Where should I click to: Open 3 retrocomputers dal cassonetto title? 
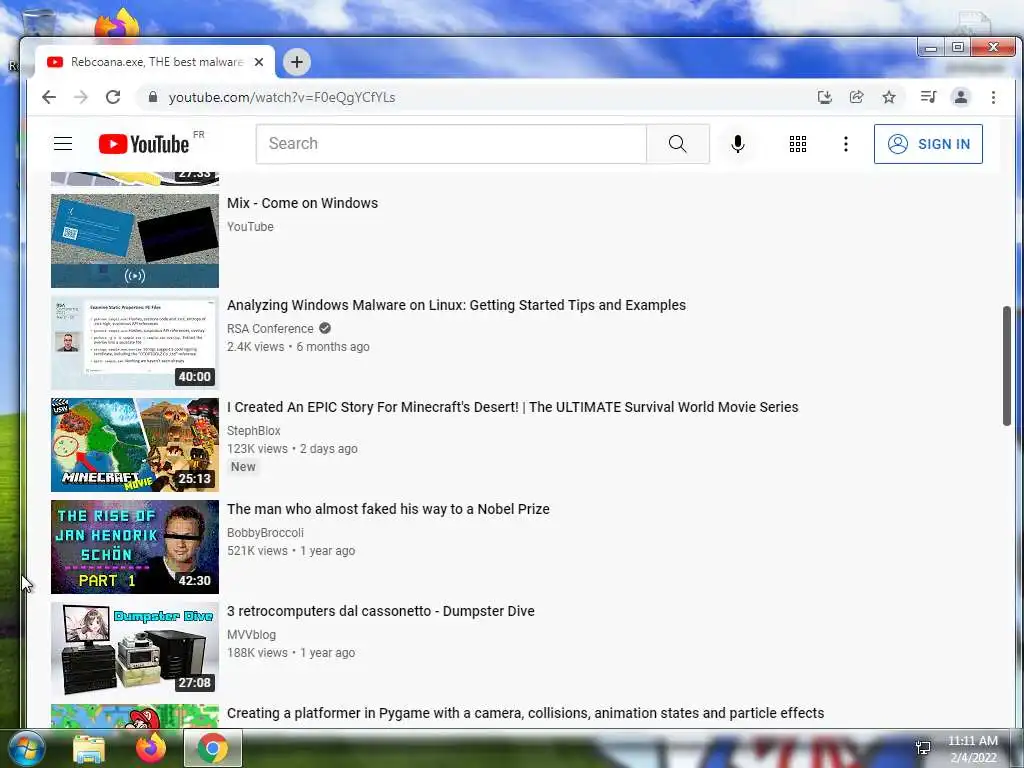pos(381,611)
